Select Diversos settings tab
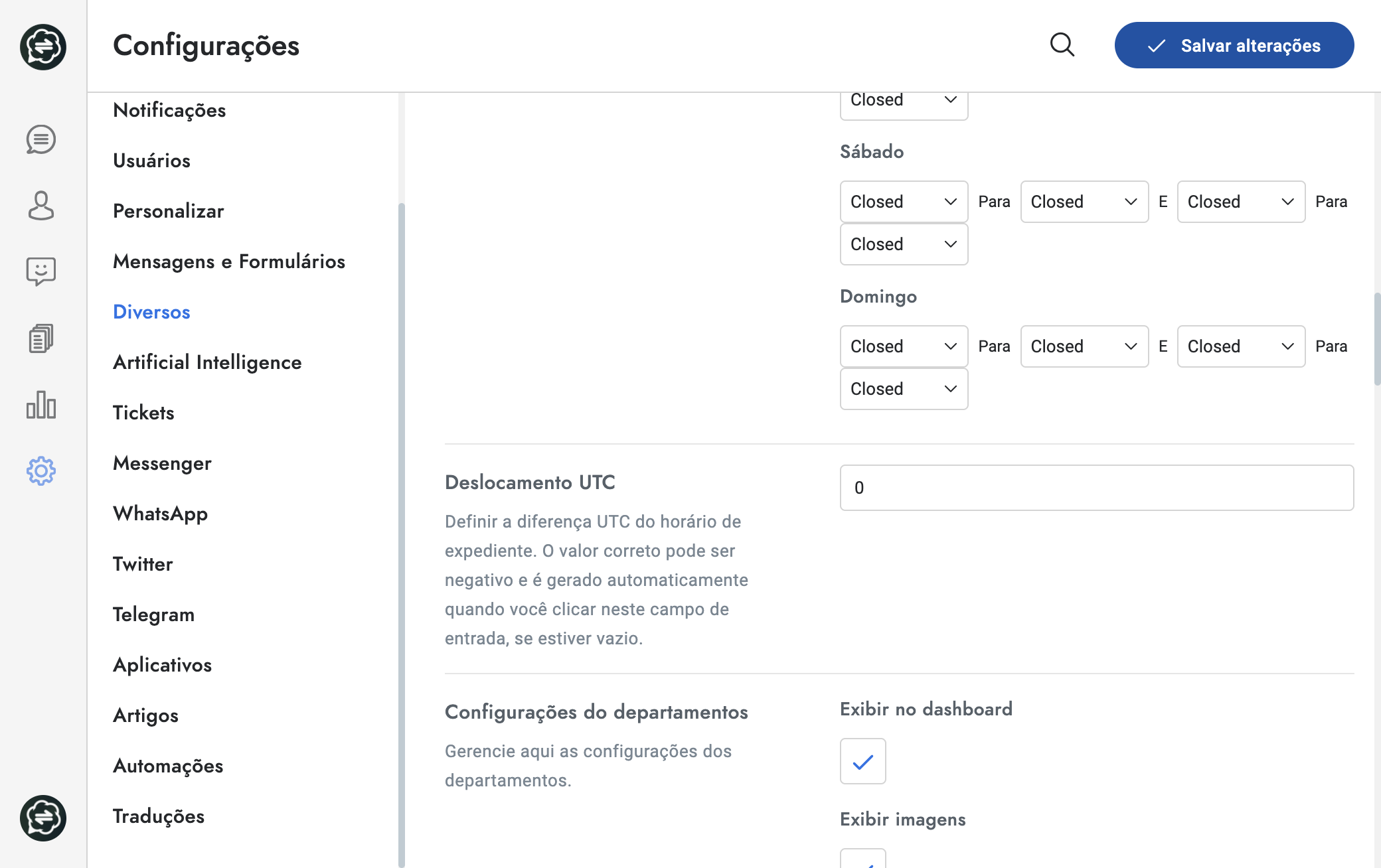Viewport: 1381px width, 868px height. pos(151,312)
